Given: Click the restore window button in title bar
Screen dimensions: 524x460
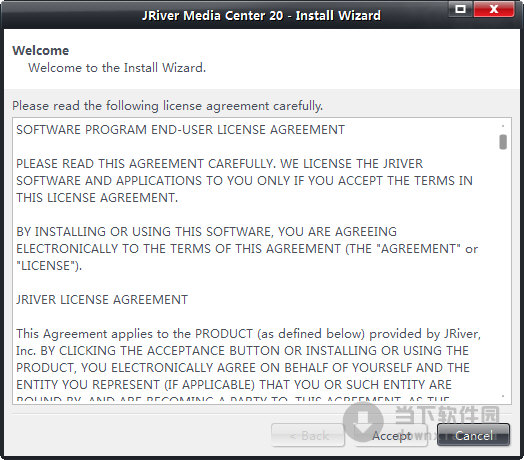Looking at the screenshot, I should [461, 9].
